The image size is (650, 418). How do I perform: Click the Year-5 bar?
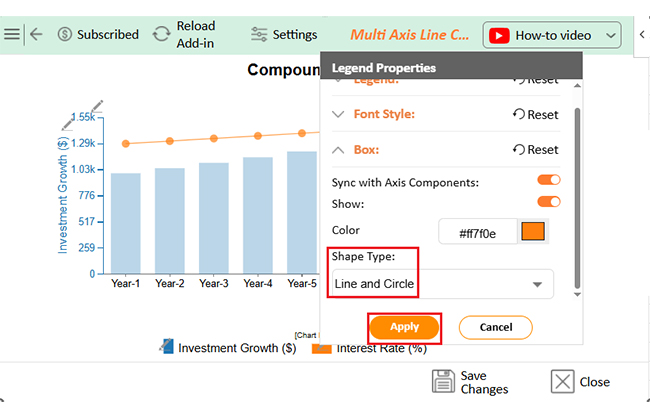pos(302,213)
